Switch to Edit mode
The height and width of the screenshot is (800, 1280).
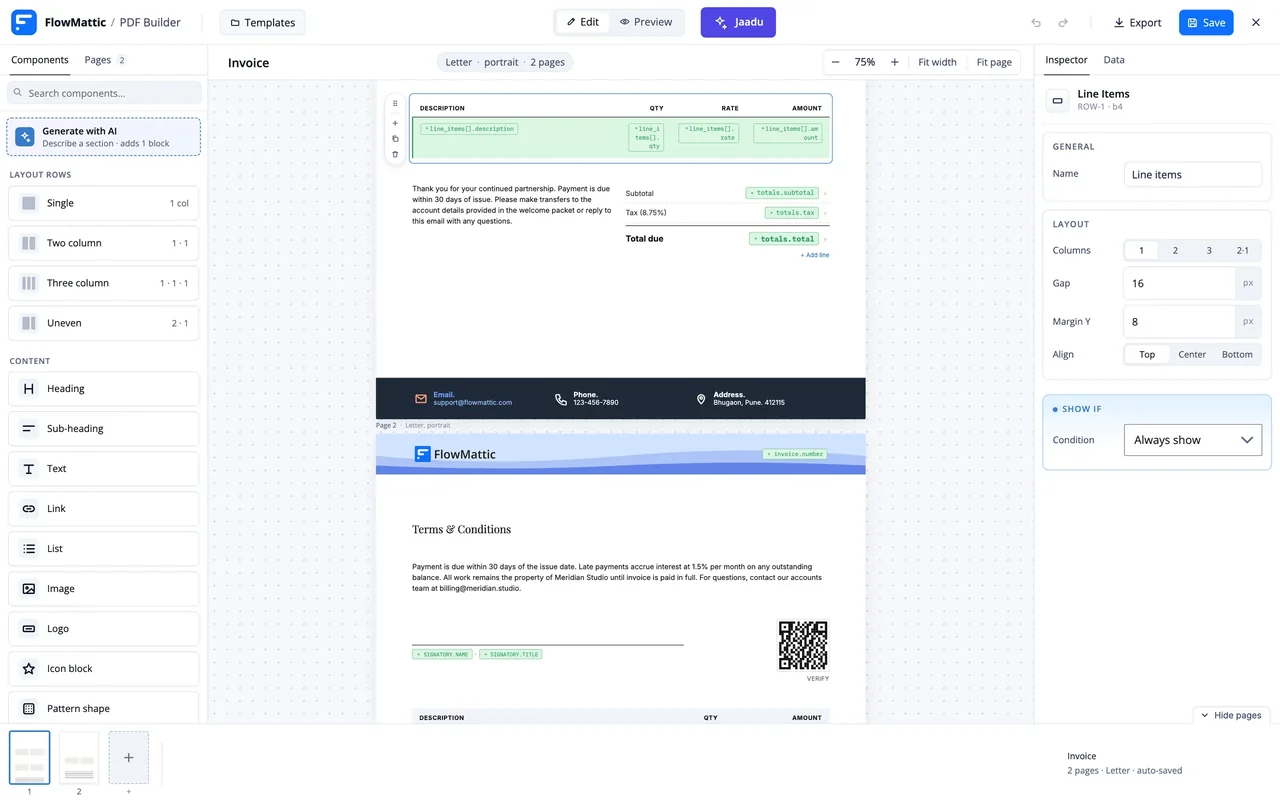[x=583, y=22]
